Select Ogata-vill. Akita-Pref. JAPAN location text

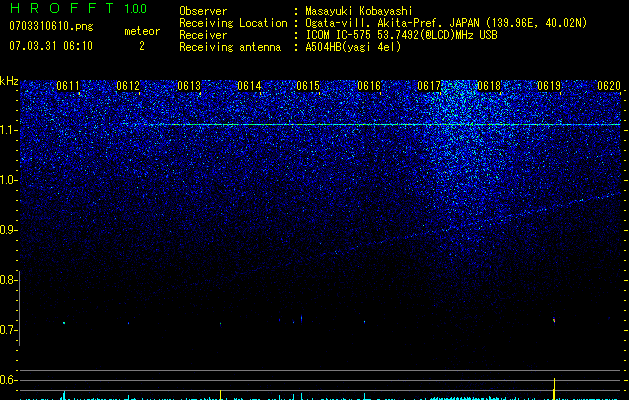pyautogui.click(x=446, y=23)
